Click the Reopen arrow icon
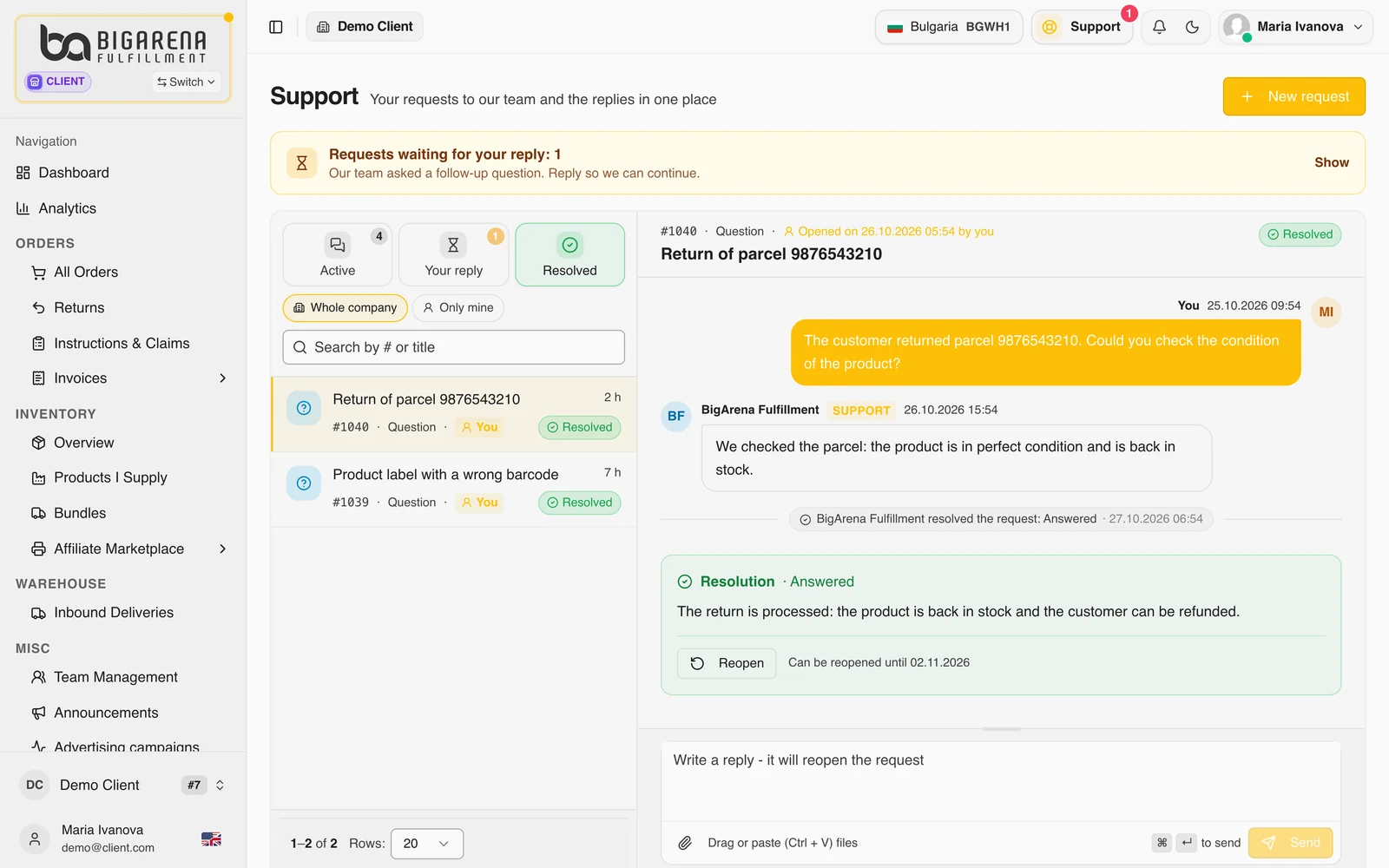1389x868 pixels. tap(697, 663)
